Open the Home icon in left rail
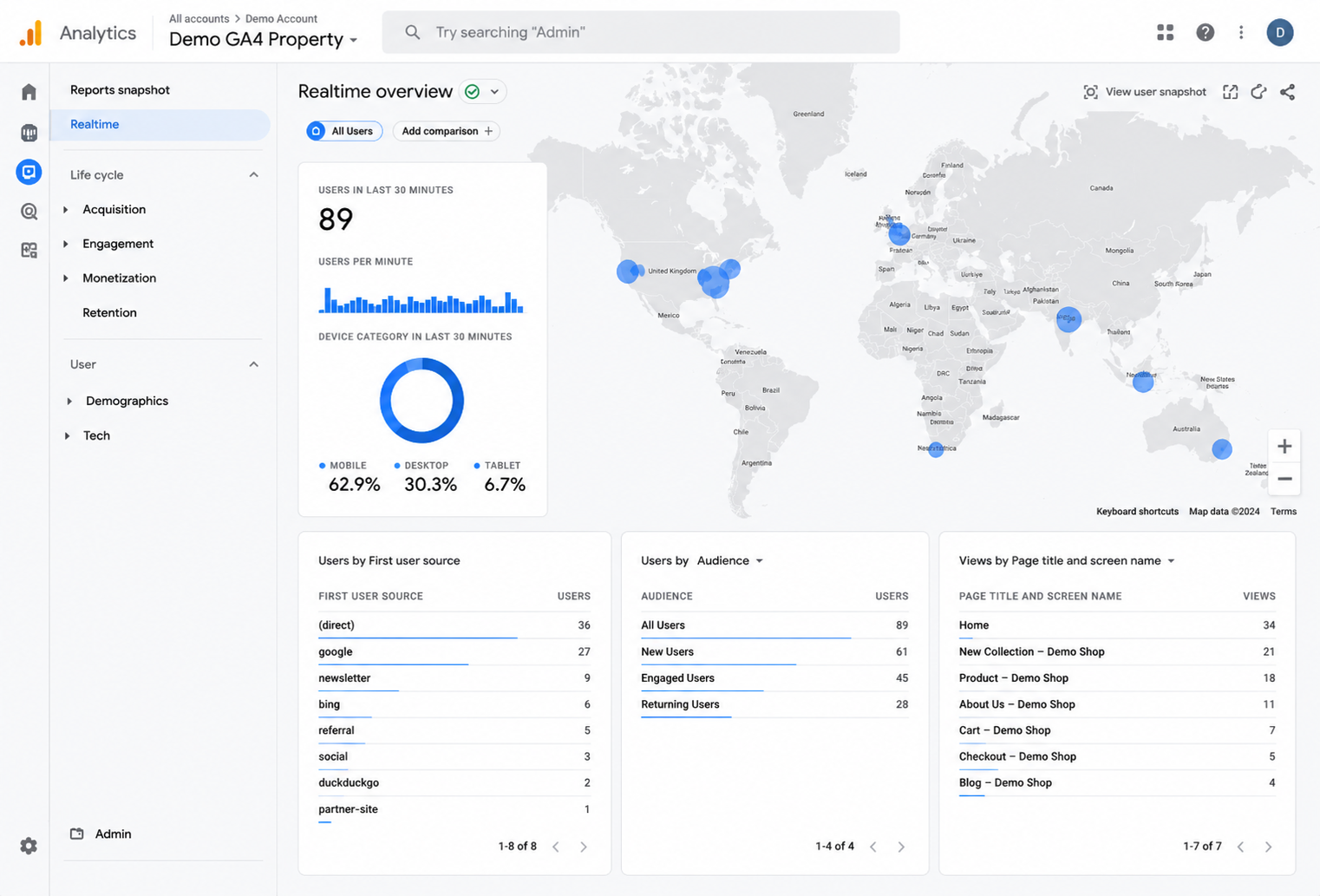 click(x=29, y=92)
